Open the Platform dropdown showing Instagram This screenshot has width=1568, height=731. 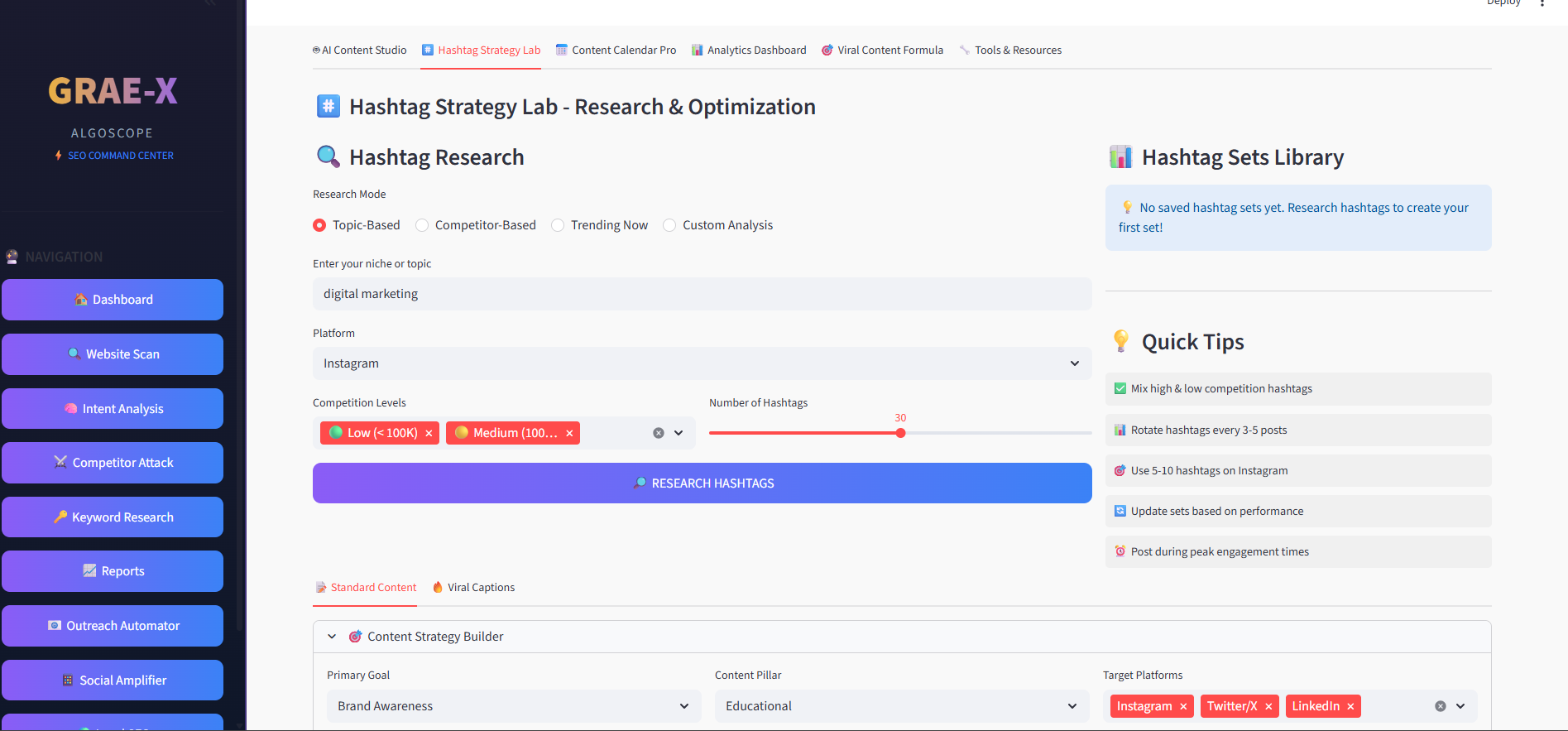702,363
